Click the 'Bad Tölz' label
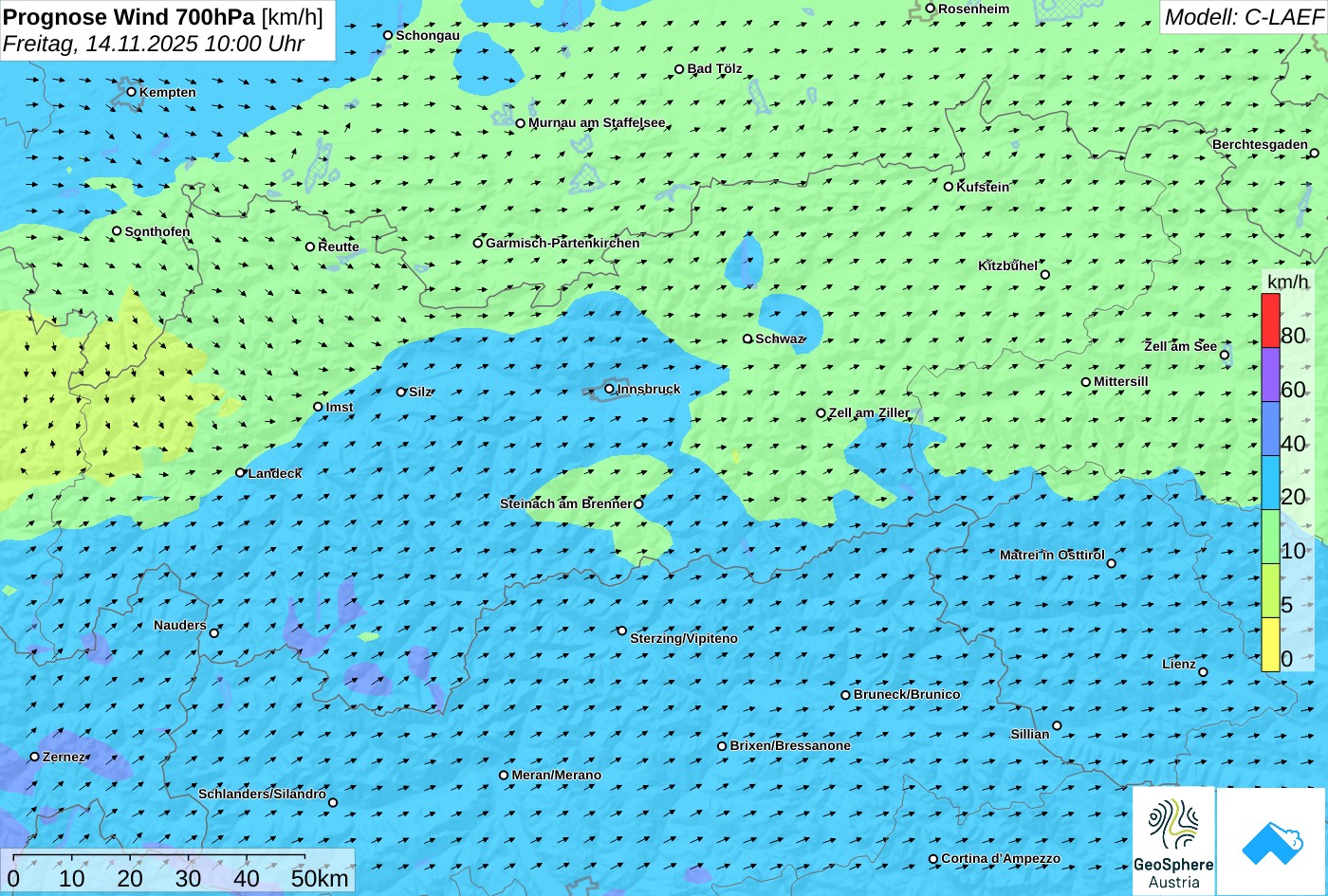1328x896 pixels. click(x=714, y=69)
